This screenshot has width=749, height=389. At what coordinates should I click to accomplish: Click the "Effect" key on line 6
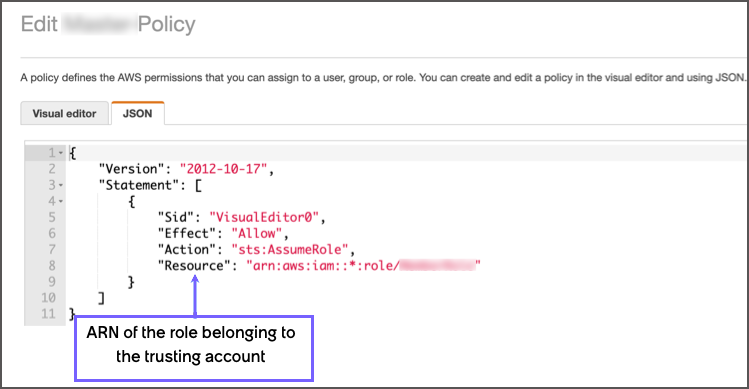(x=187, y=233)
